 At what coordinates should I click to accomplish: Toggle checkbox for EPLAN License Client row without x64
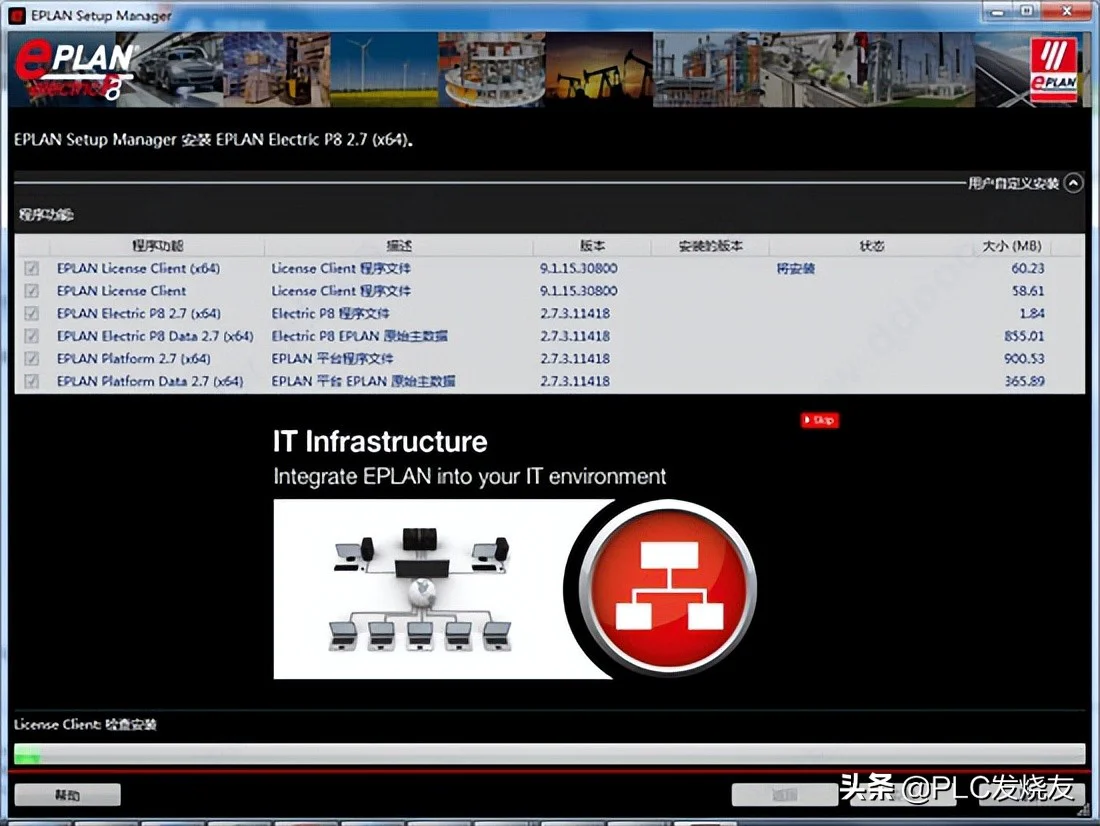click(x=32, y=291)
